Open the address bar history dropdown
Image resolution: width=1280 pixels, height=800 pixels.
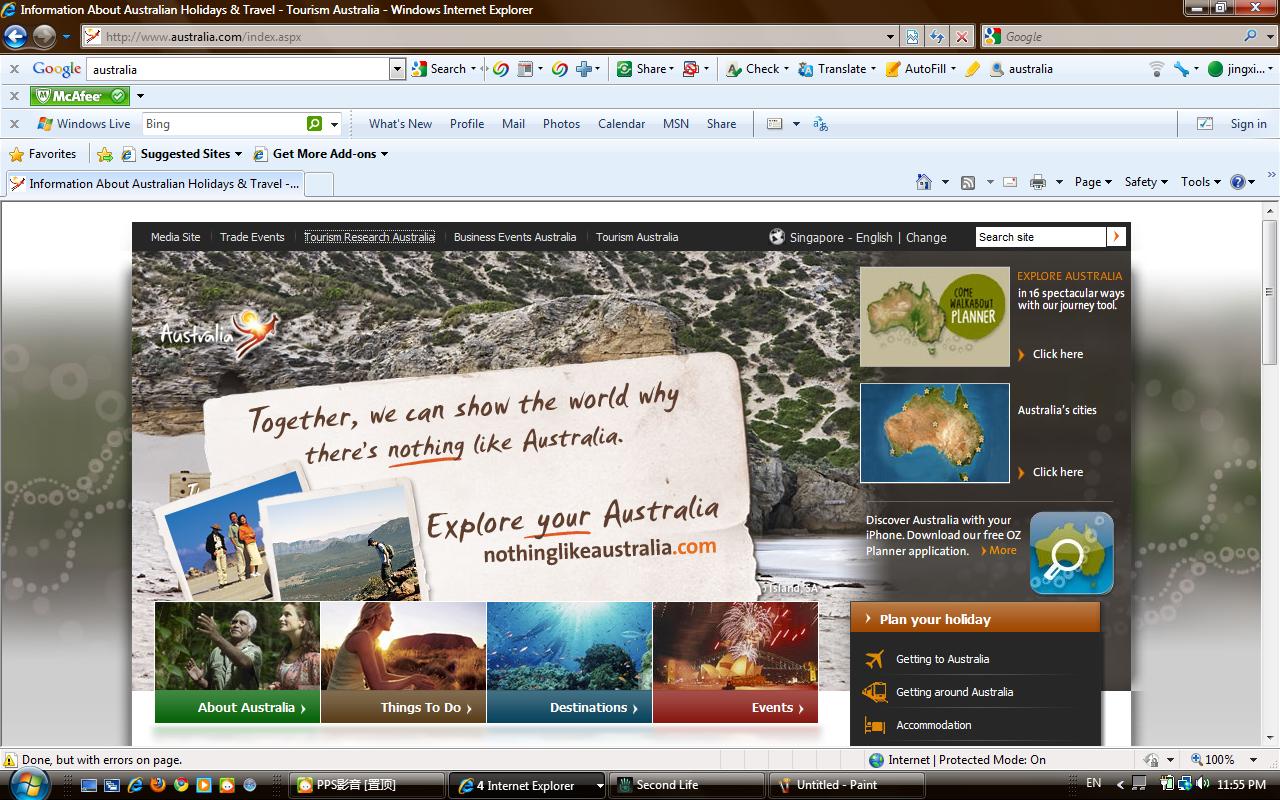pos(891,37)
